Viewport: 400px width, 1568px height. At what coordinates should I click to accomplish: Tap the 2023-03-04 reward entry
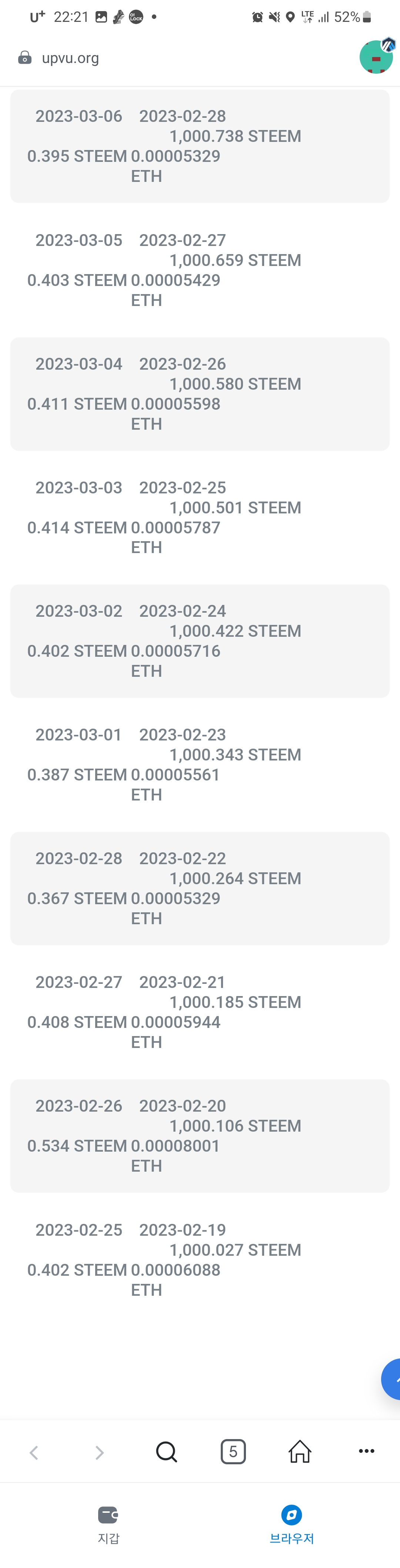200,394
